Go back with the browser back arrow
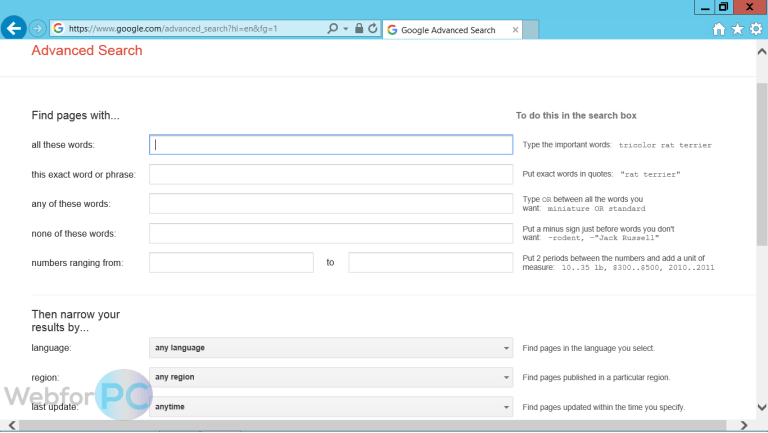Image resolution: width=768 pixels, height=433 pixels. point(14,28)
